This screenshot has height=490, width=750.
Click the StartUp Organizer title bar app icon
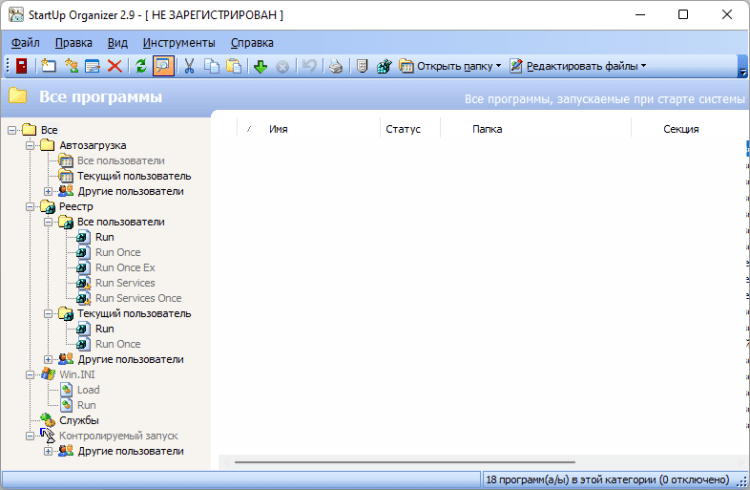click(16, 15)
